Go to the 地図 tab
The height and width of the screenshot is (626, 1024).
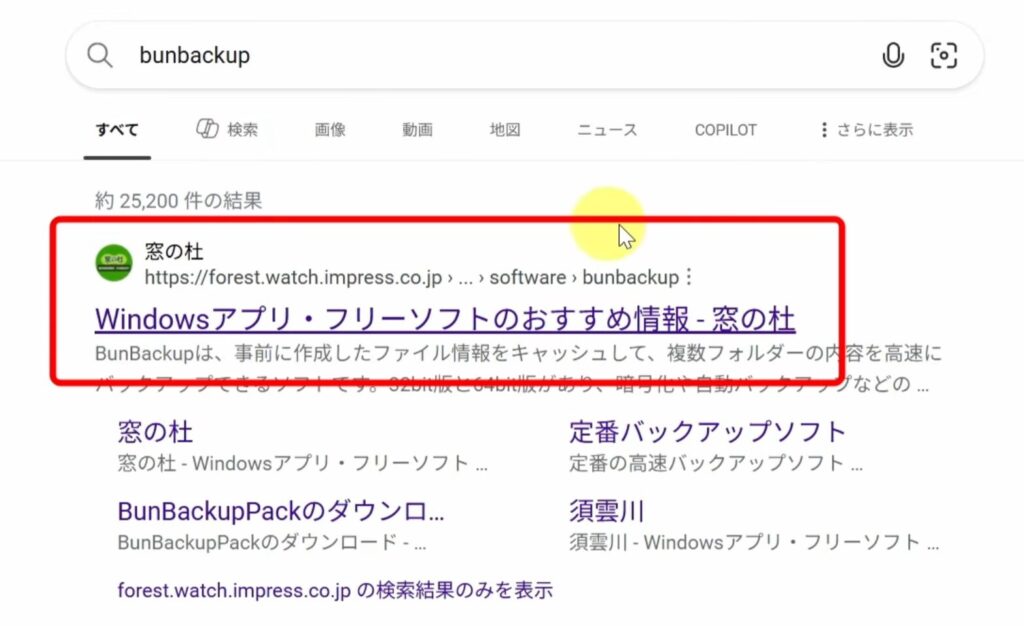[x=505, y=130]
